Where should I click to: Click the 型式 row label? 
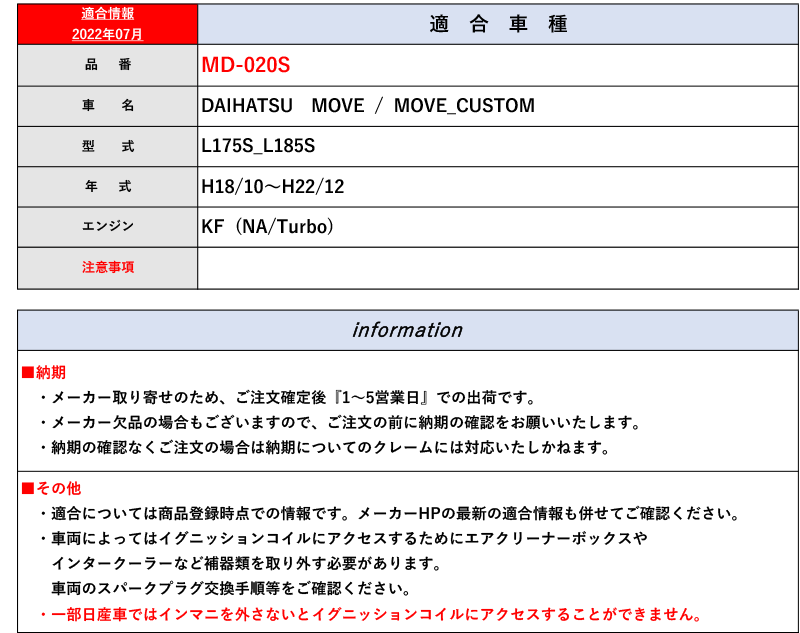(108, 146)
